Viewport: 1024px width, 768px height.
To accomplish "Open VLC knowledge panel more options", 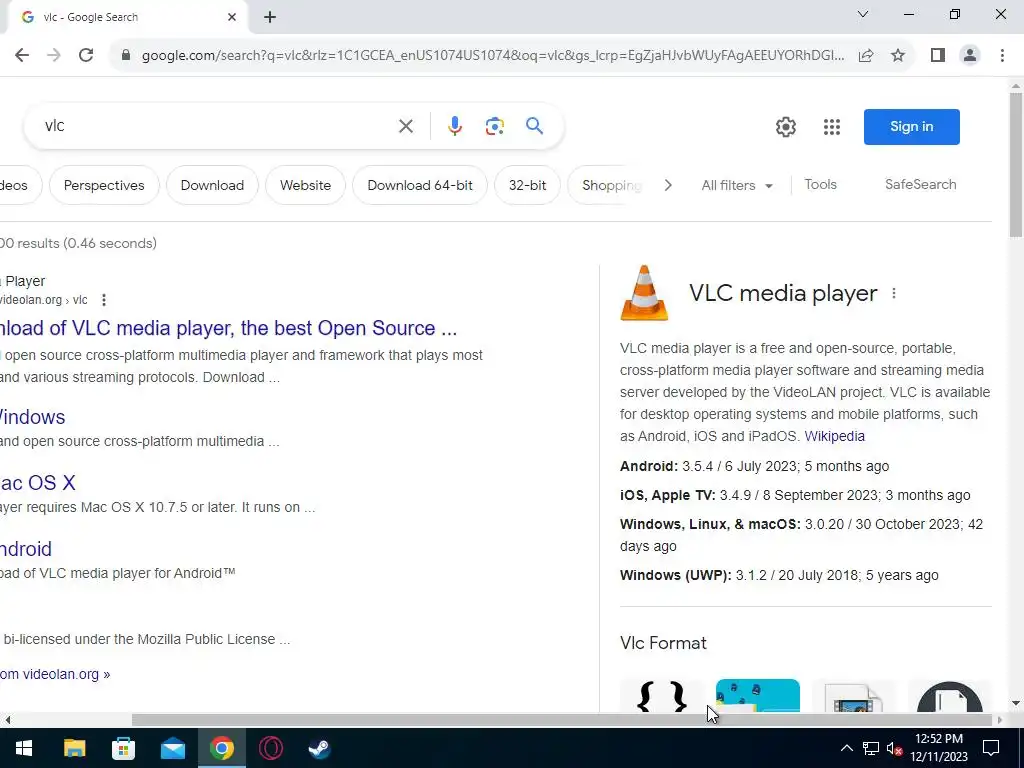I will click(x=893, y=293).
